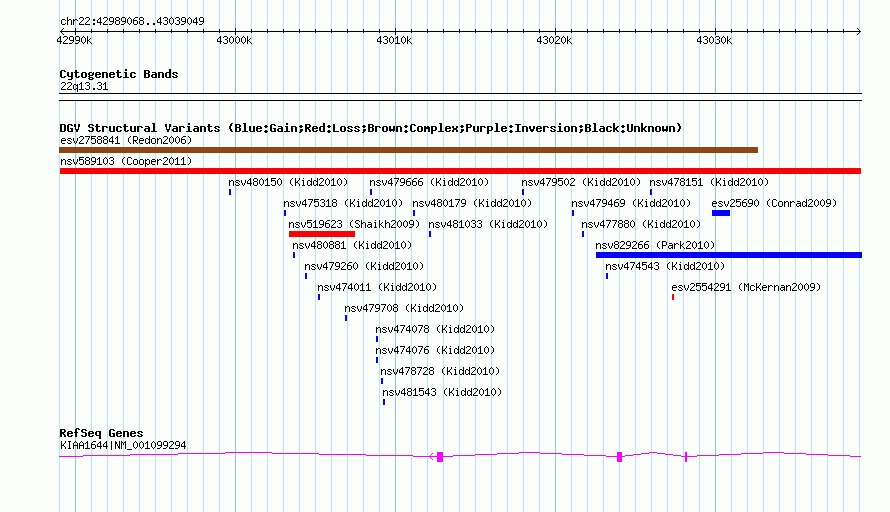This screenshot has height=512, width=890.
Task: Click the nsv479666 (Kidd2010) label
Action: (429, 182)
